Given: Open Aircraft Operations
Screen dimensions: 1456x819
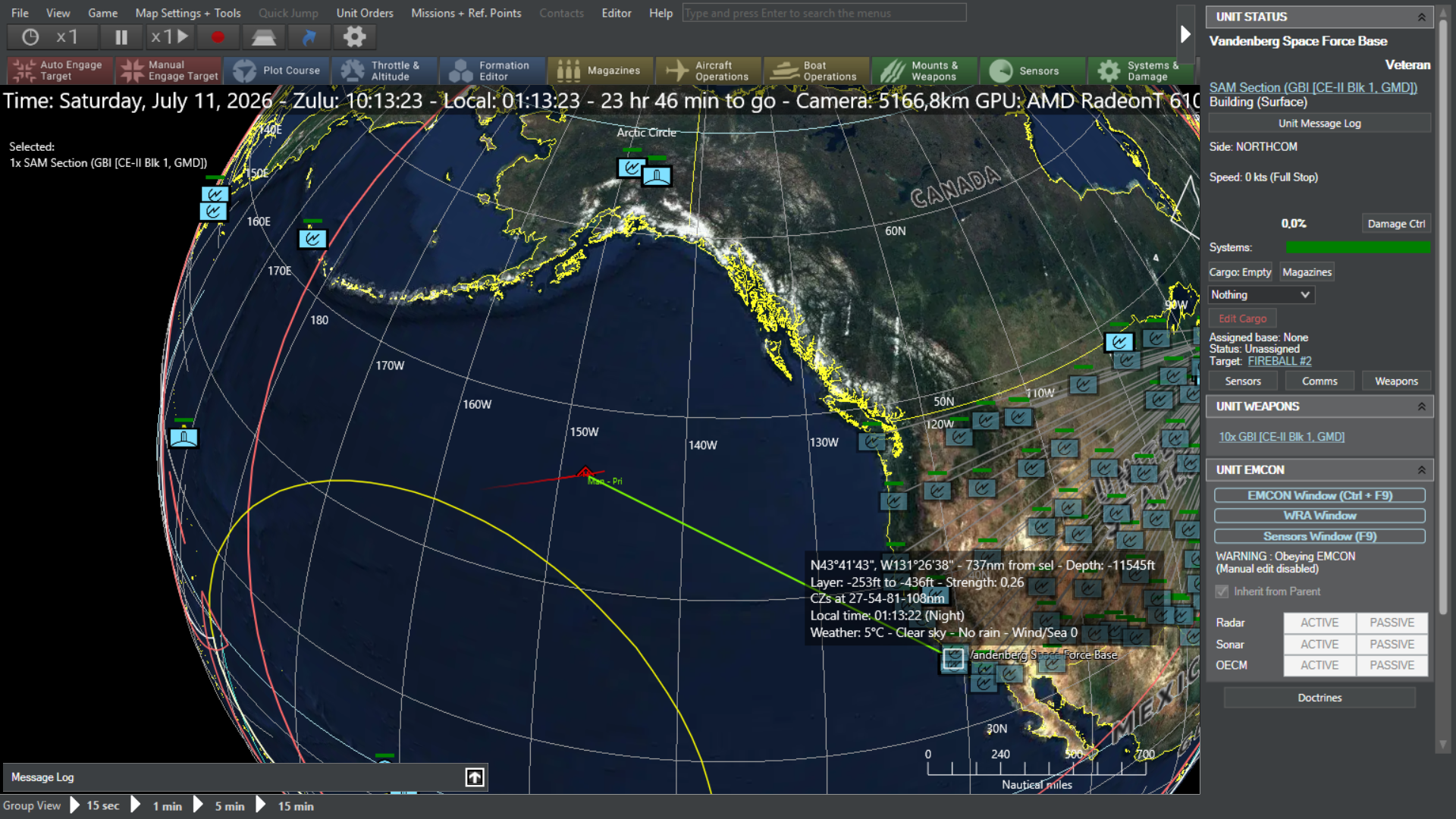Looking at the screenshot, I should [x=708, y=71].
